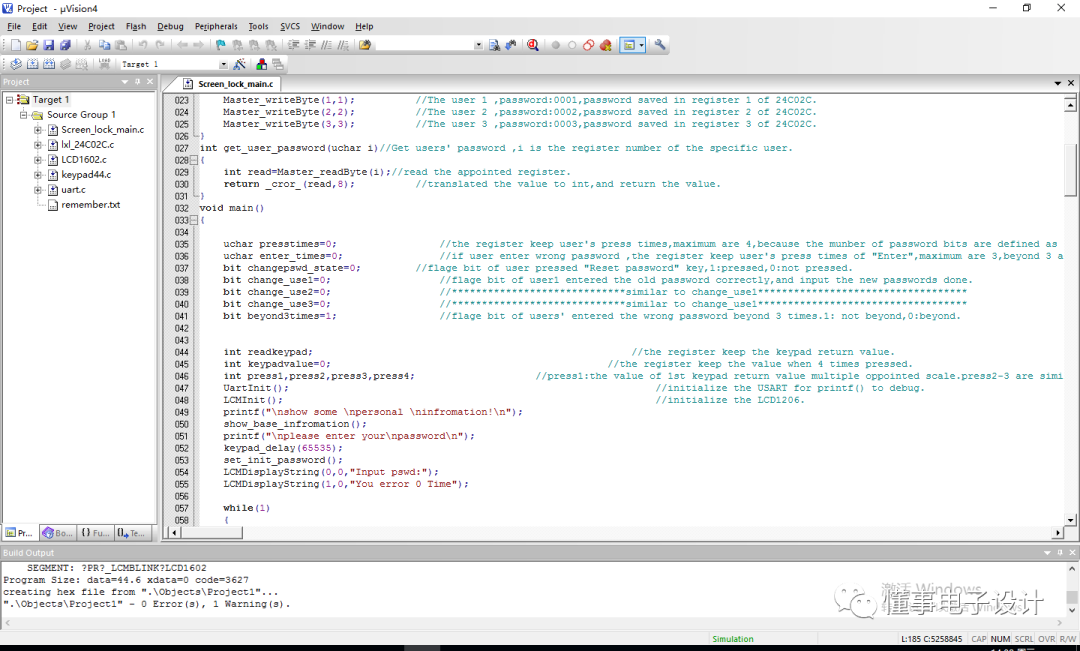Expand Screen_lock_main.c in project tree
Image resolution: width=1080 pixels, height=651 pixels.
pos(39,130)
